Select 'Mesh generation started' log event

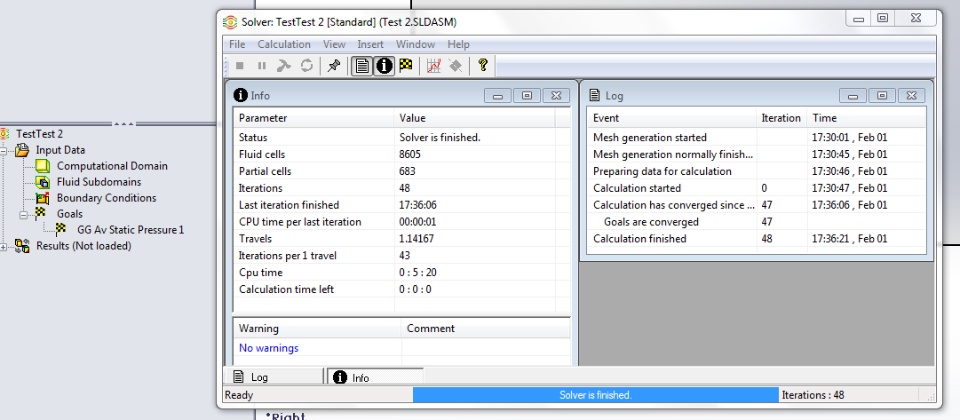click(756, 138)
